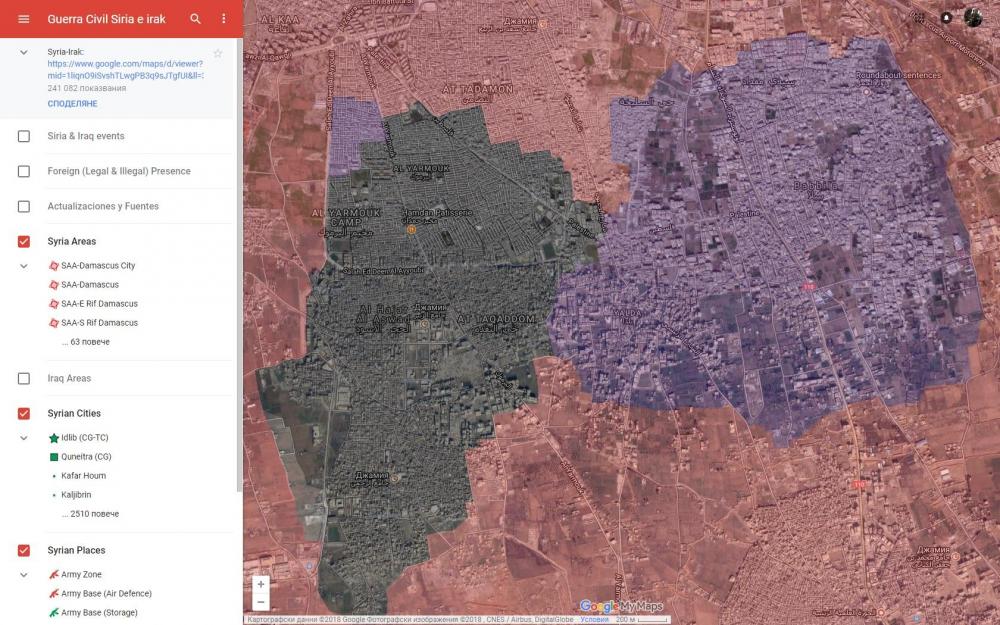Collapse the Syrian Cities item list
This screenshot has width=1000, height=625.
point(24,438)
